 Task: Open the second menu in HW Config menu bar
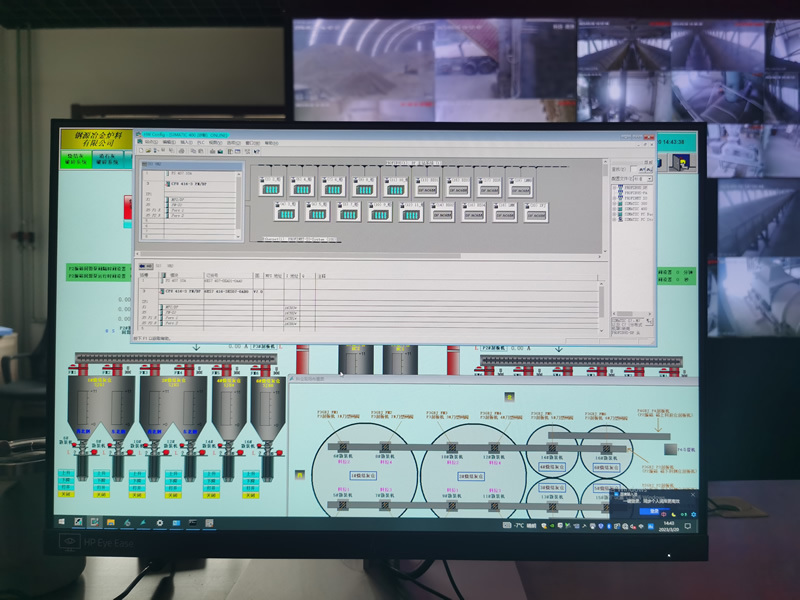tap(169, 143)
